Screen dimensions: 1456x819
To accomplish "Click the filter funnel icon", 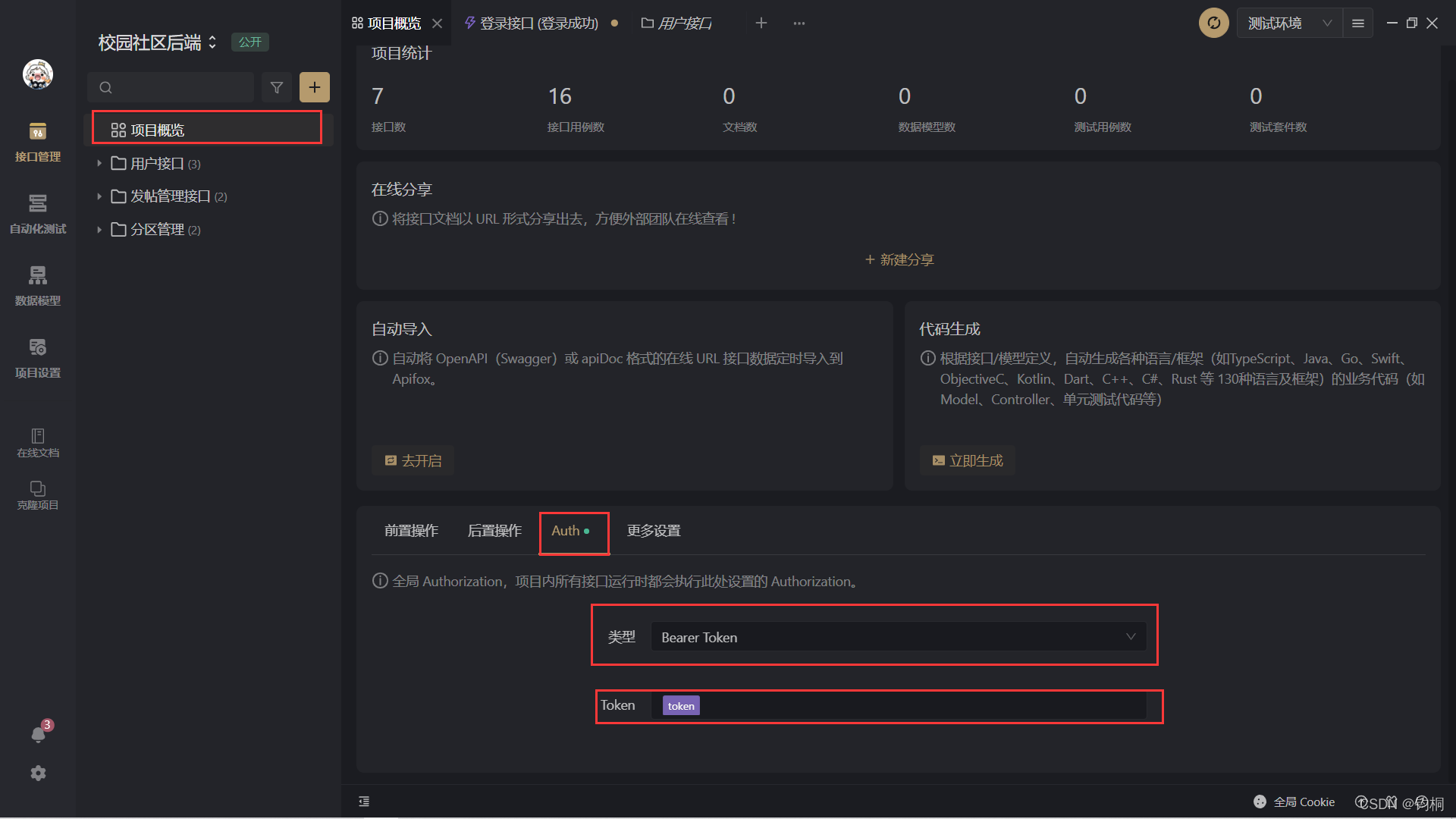I will click(277, 87).
